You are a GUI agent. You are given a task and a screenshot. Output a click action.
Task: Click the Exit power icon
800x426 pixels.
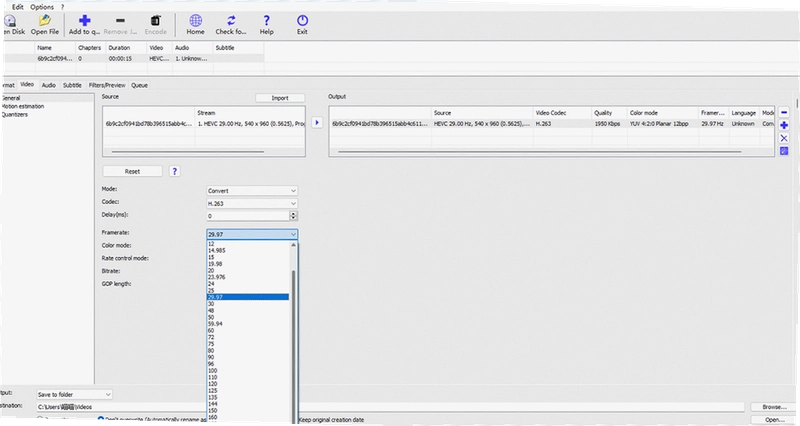(302, 24)
